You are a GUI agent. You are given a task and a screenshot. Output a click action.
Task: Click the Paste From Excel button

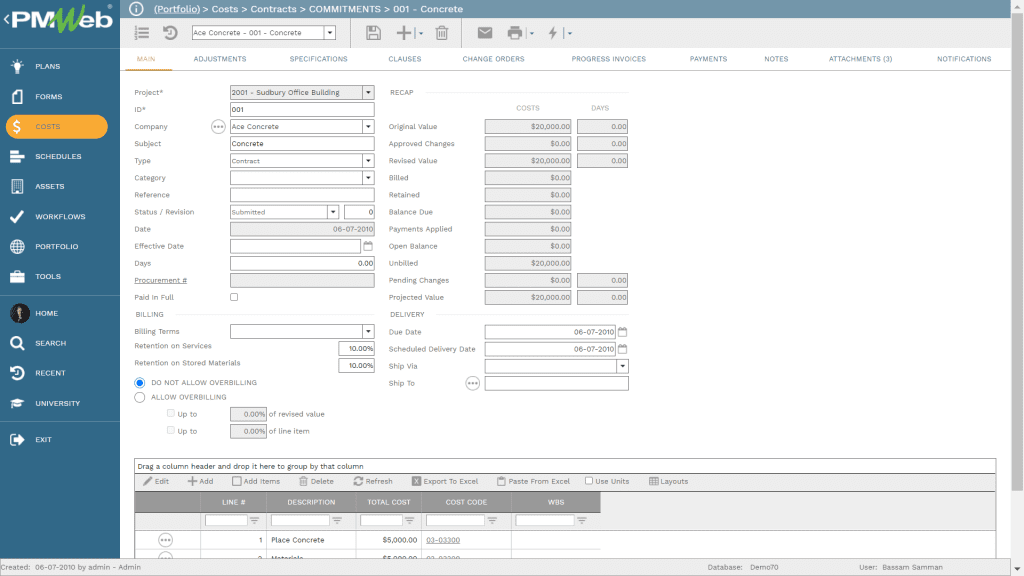tap(533, 481)
